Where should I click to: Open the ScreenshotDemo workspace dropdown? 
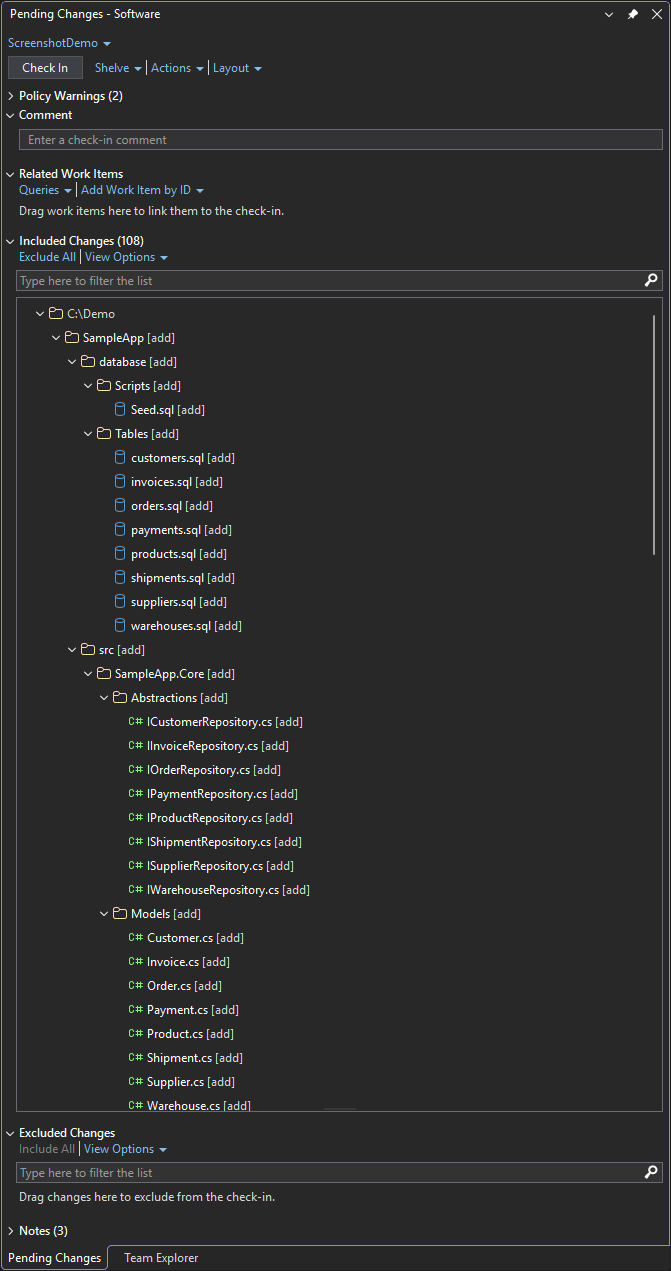(x=59, y=43)
